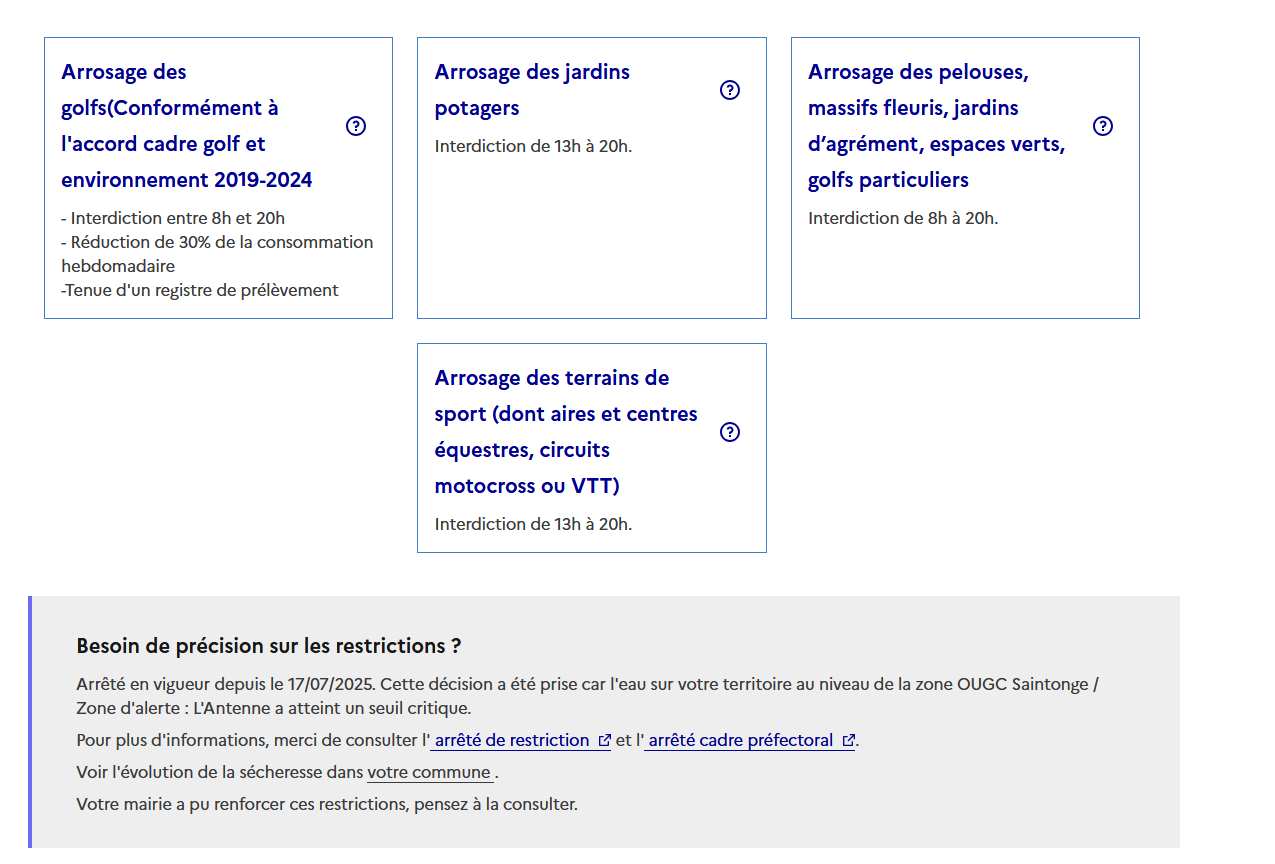Click external-link icon beside arrêté cadre préfectoral
This screenshot has height=864, width=1275.
(x=848, y=741)
